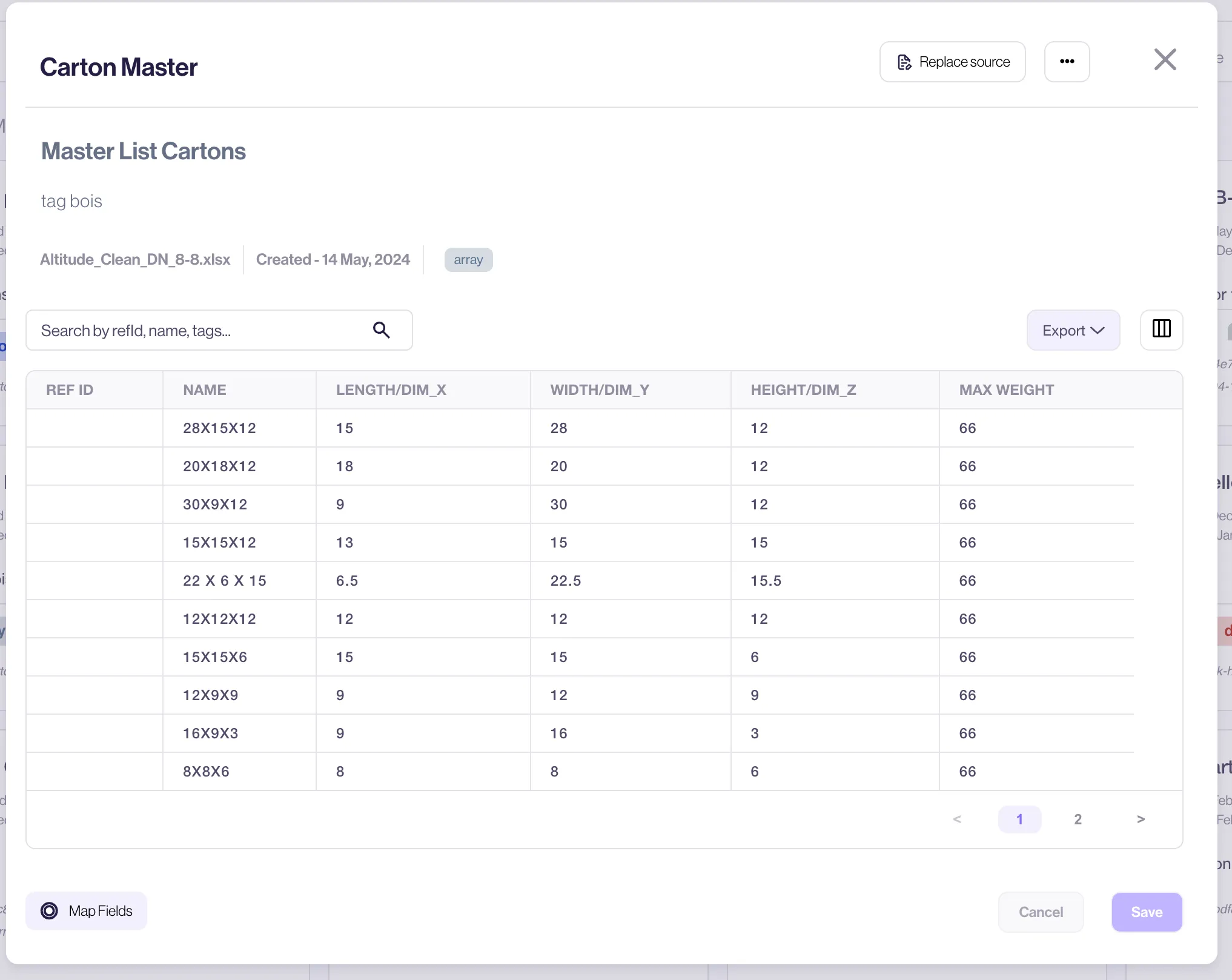
Task: Select the 30X9X12 carton name
Action: click(215, 505)
